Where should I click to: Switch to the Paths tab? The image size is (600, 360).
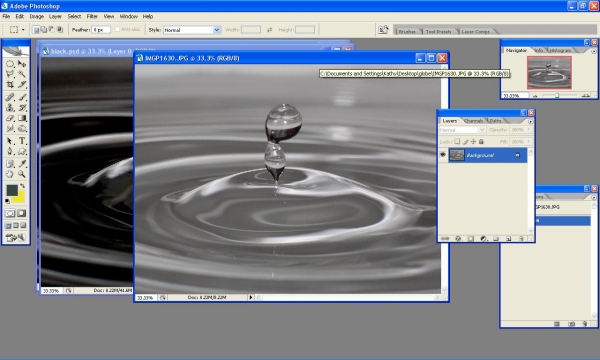(496, 121)
